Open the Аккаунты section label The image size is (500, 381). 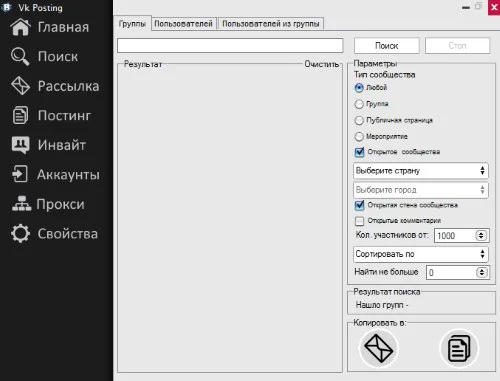pyautogui.click(x=68, y=174)
